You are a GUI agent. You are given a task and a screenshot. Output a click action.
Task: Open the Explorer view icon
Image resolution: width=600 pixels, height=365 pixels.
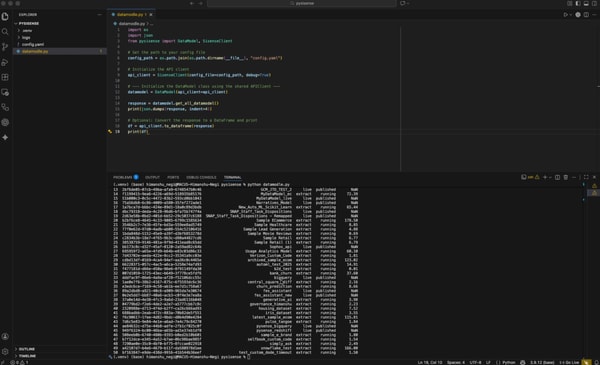tap(5, 16)
